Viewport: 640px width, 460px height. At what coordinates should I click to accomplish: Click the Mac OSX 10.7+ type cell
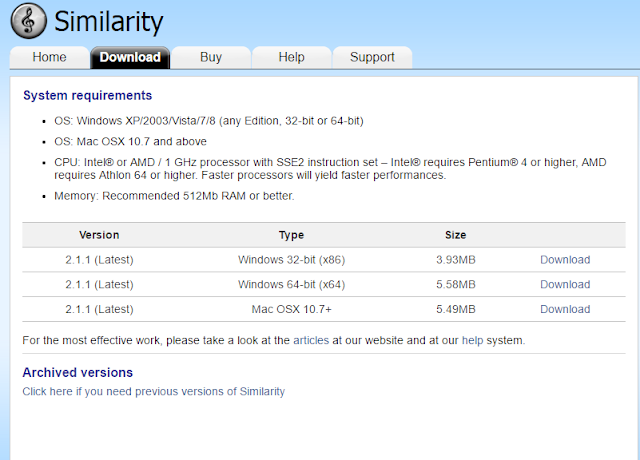point(291,309)
